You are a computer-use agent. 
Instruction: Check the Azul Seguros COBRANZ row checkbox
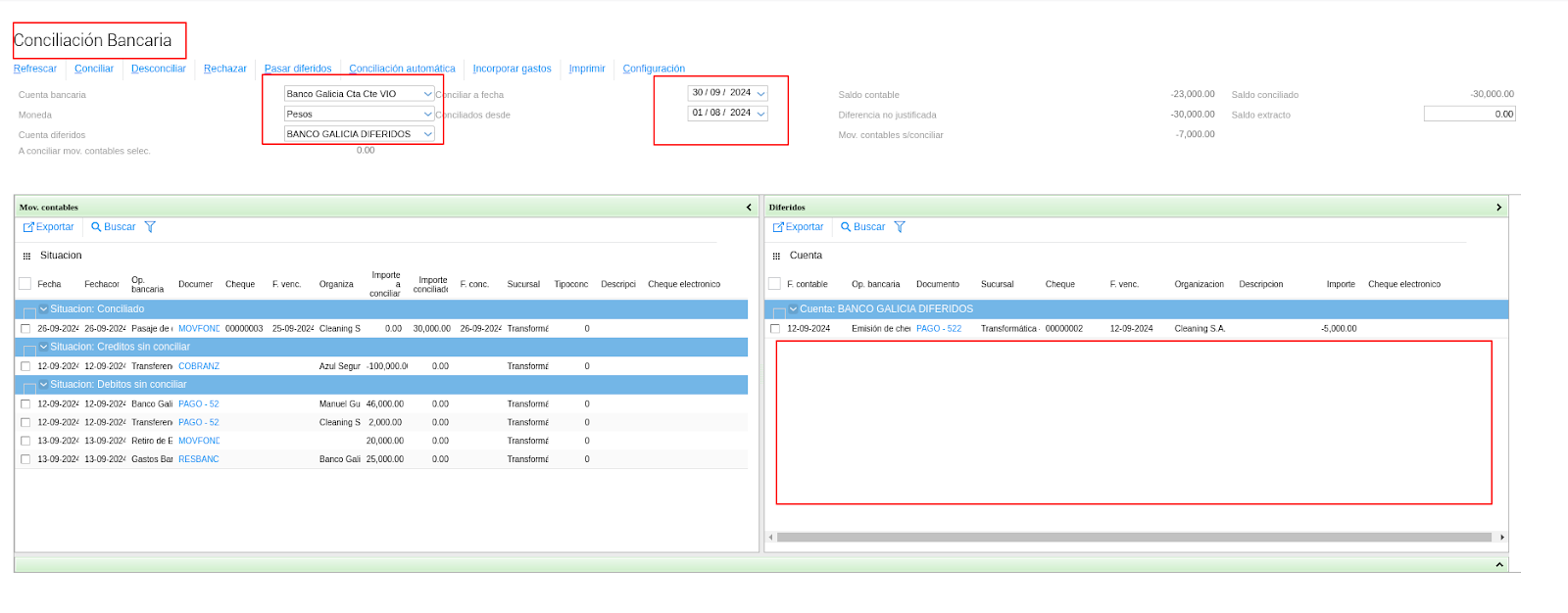click(x=25, y=366)
